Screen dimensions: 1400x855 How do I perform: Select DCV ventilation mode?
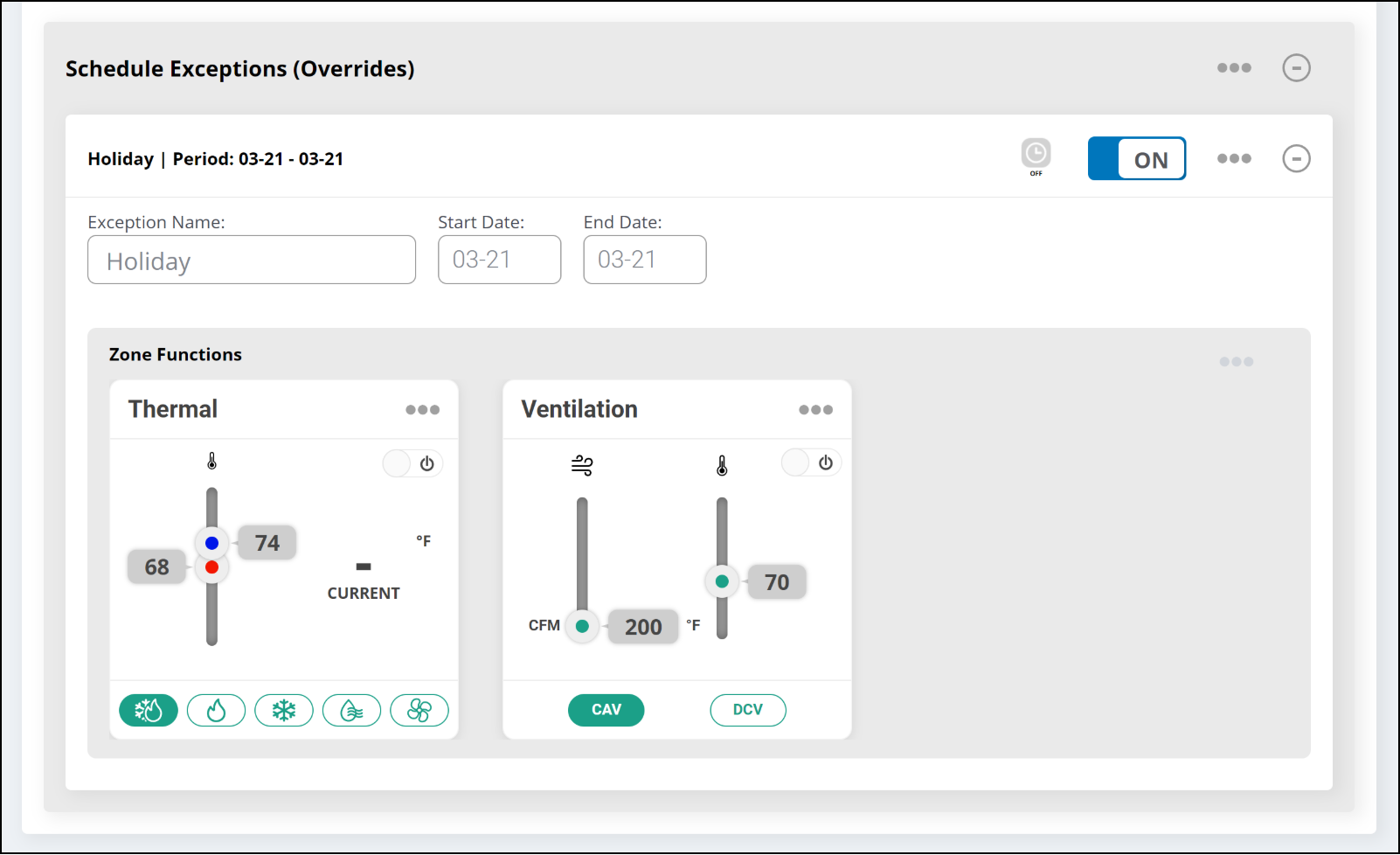coord(747,710)
